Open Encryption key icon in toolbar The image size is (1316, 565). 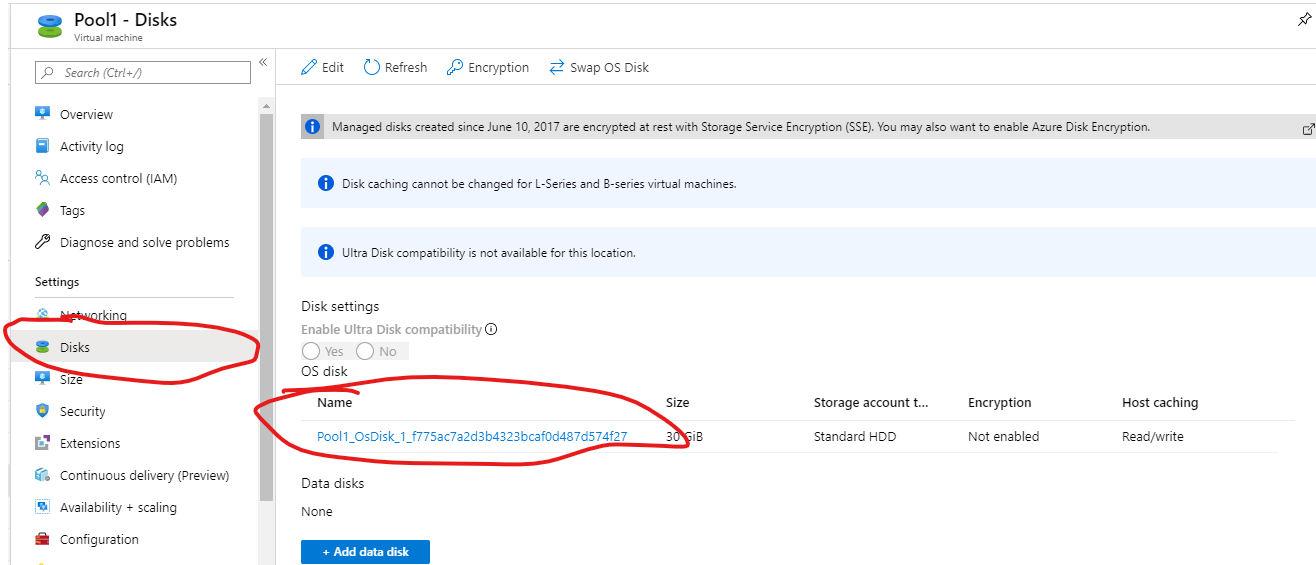coord(455,67)
